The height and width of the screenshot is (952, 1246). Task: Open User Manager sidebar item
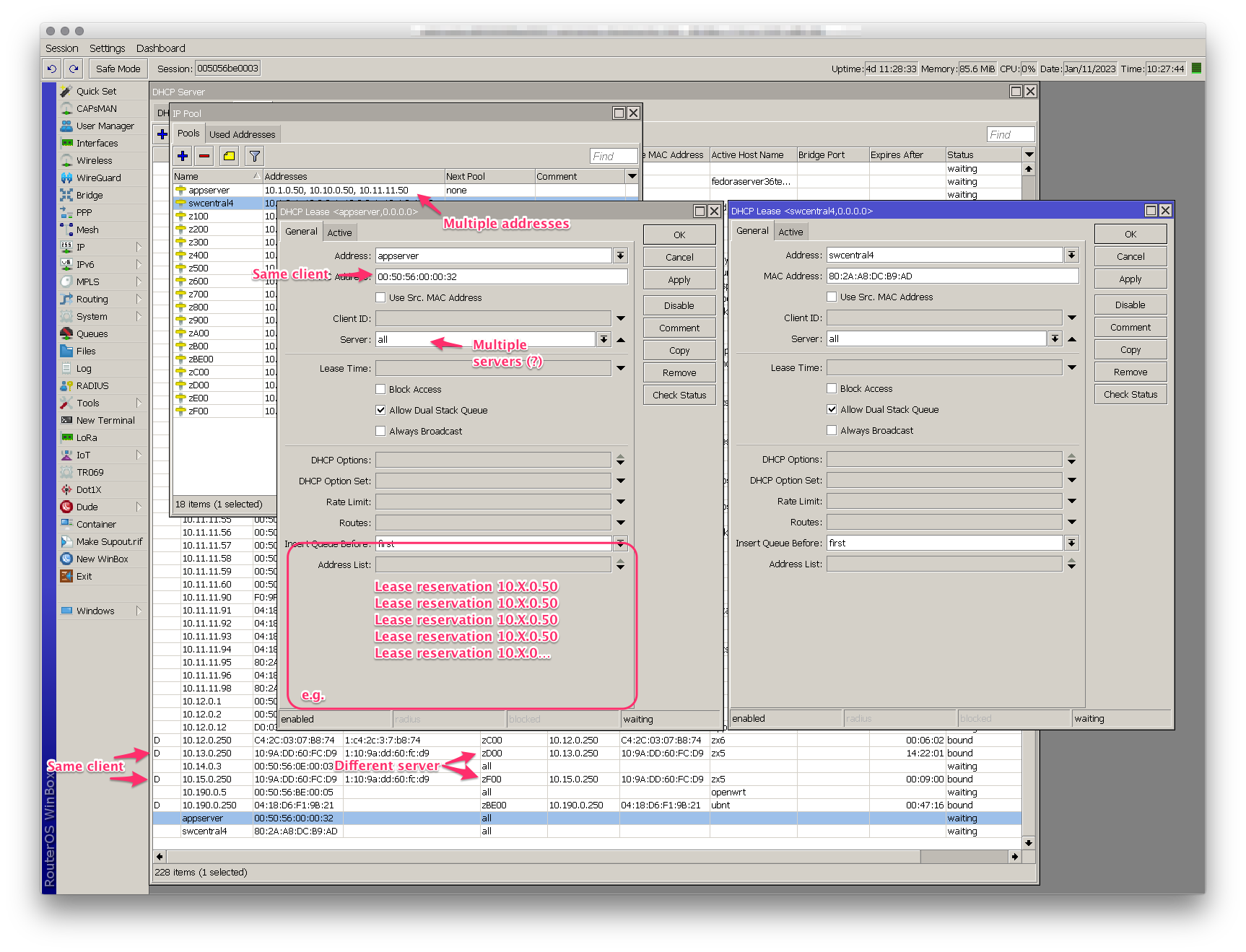coord(105,126)
